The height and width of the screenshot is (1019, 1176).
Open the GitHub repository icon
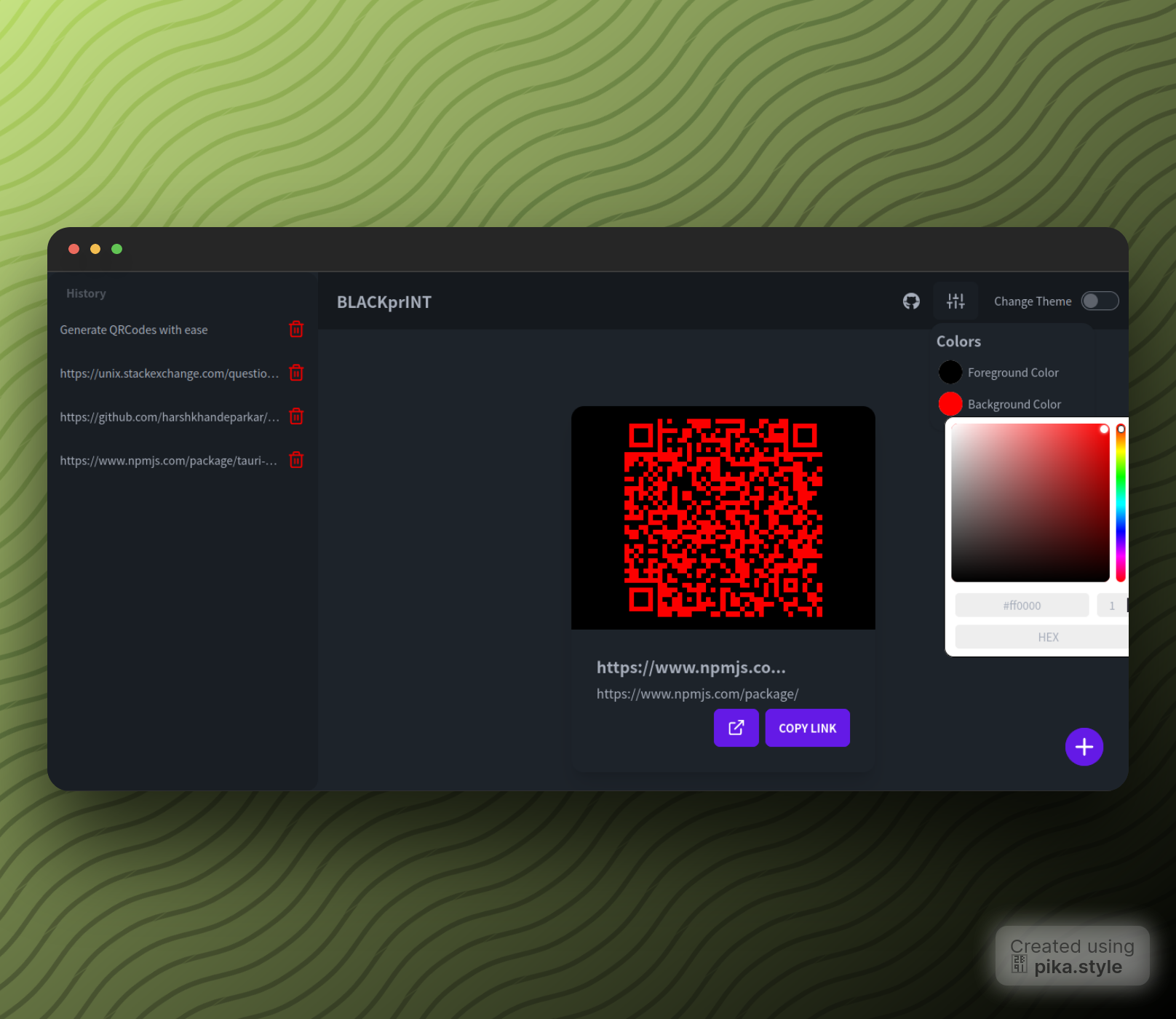tap(911, 301)
